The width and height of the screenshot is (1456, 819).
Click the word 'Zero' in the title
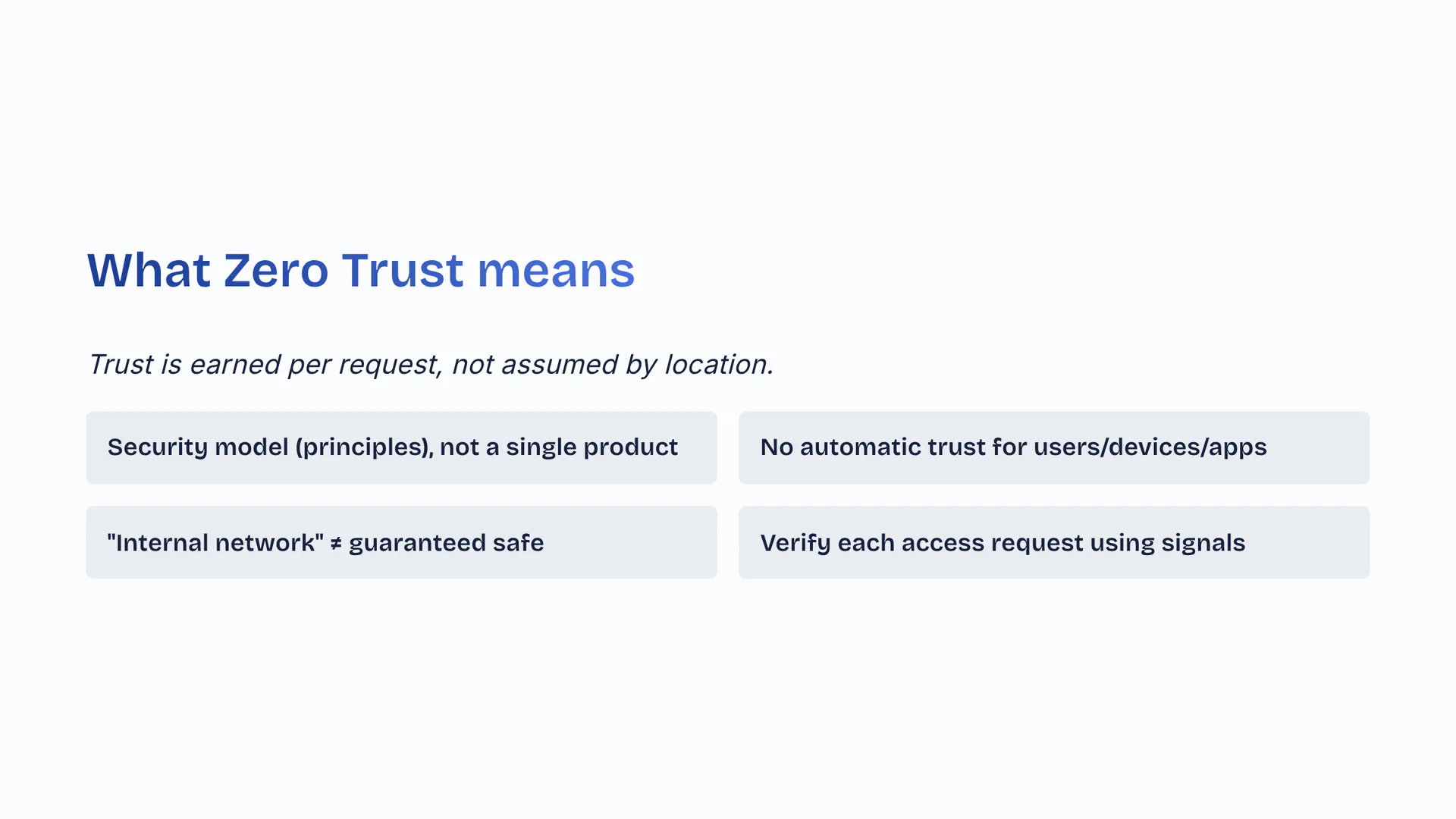coord(276,271)
